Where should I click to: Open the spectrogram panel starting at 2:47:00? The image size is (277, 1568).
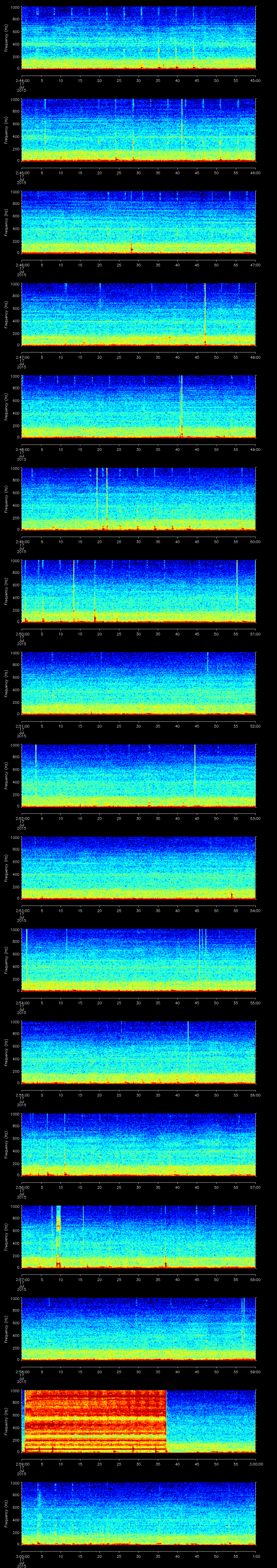click(x=138, y=315)
